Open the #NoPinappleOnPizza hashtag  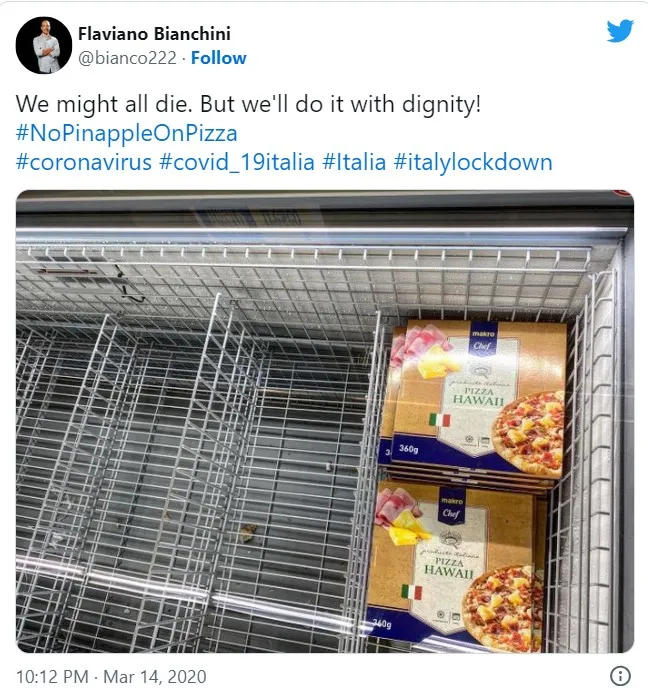point(126,133)
